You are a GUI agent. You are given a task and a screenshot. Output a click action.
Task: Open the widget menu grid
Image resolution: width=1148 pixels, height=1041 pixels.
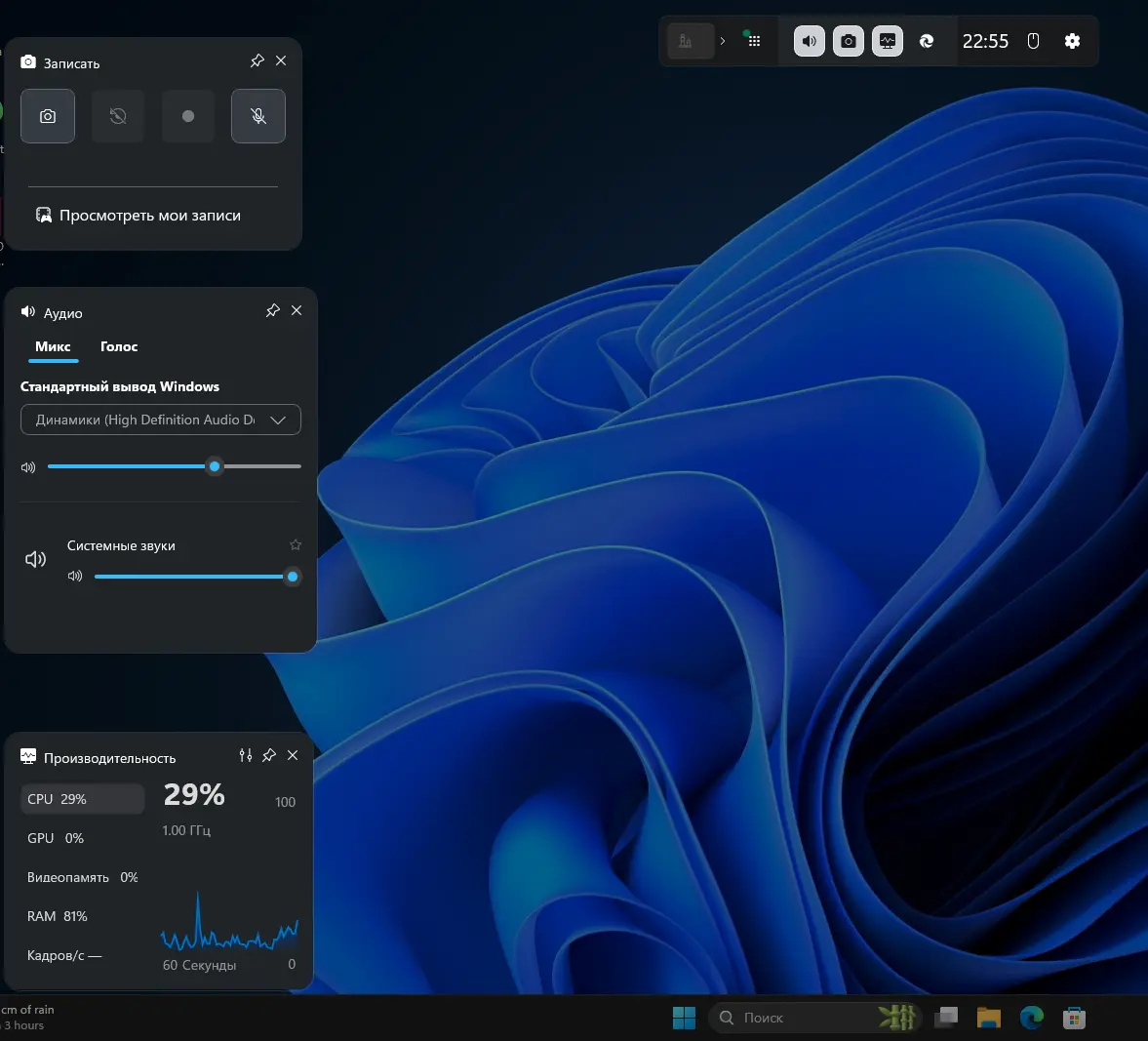(x=753, y=41)
